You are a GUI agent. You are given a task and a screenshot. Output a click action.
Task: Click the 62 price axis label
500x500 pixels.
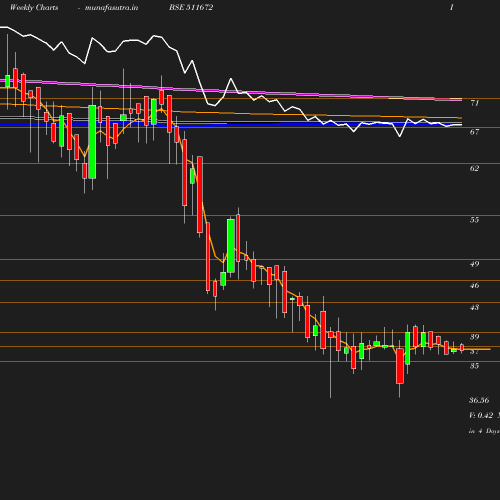[475, 168]
